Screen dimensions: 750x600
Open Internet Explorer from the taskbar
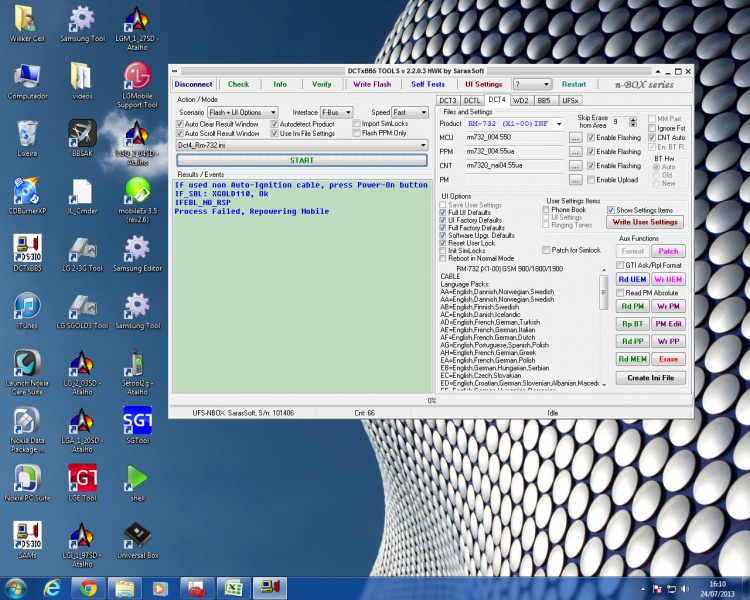click(52, 588)
